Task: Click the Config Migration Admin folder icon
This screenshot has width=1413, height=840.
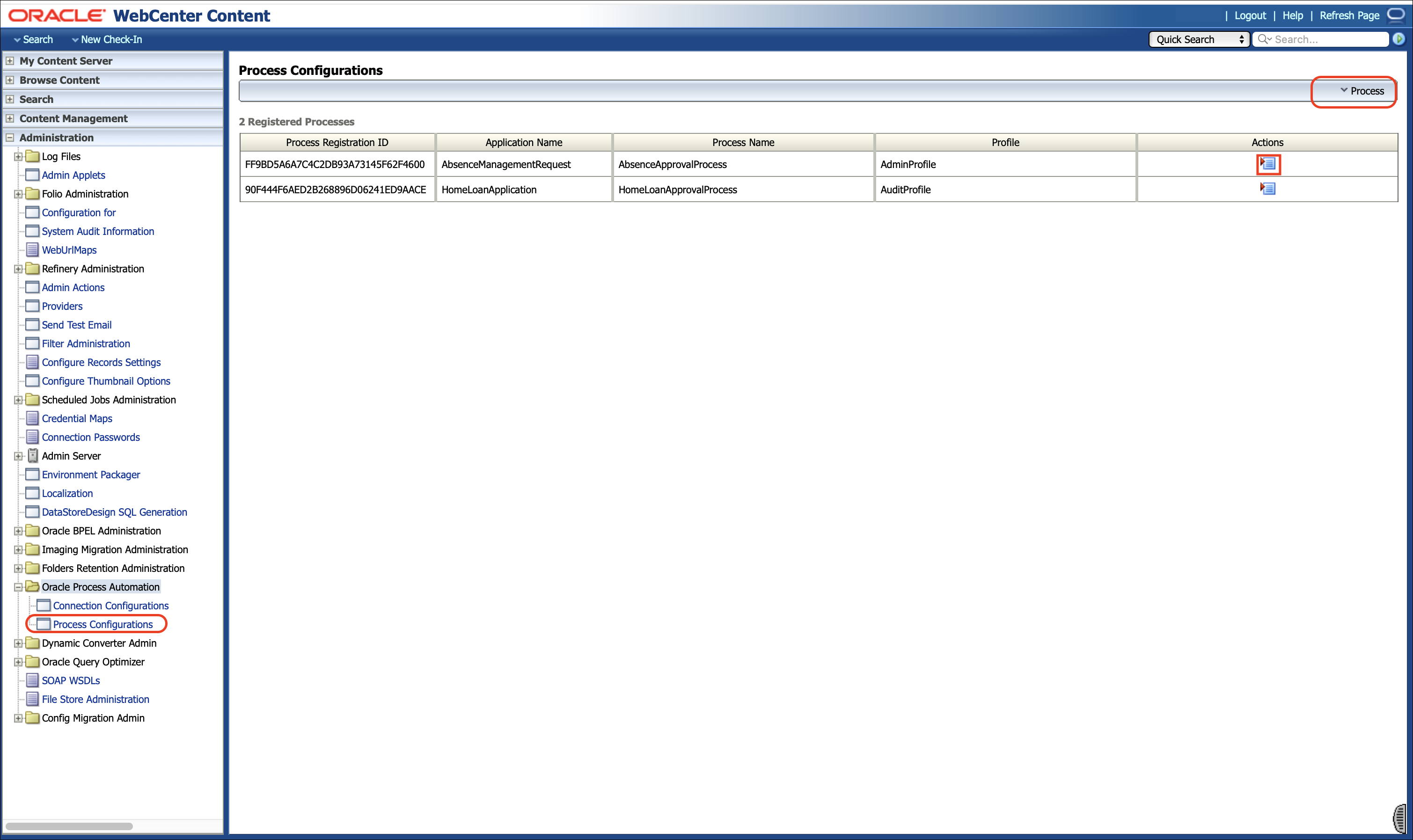Action: pyautogui.click(x=33, y=718)
